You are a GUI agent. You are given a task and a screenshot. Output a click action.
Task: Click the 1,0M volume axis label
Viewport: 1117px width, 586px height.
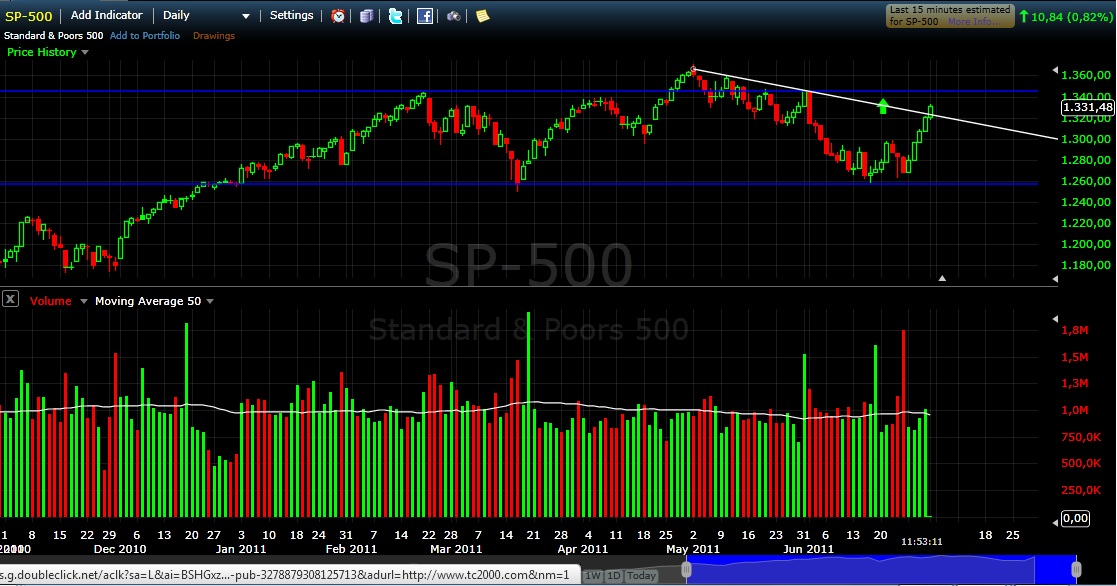[x=1075, y=410]
